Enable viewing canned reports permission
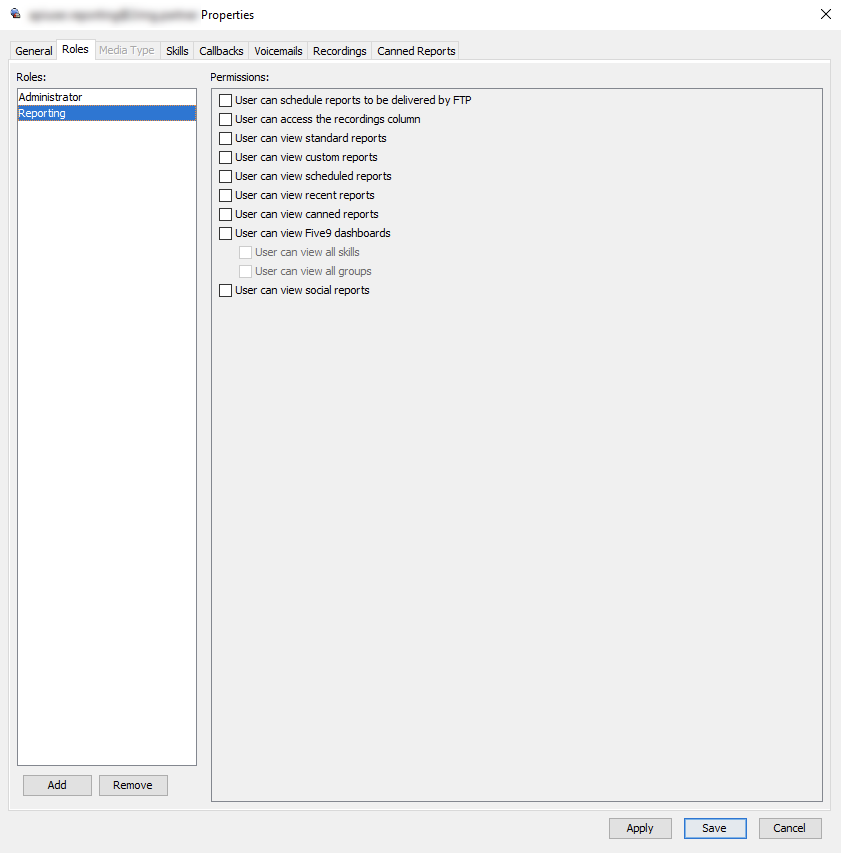This screenshot has width=841, height=853. click(225, 214)
